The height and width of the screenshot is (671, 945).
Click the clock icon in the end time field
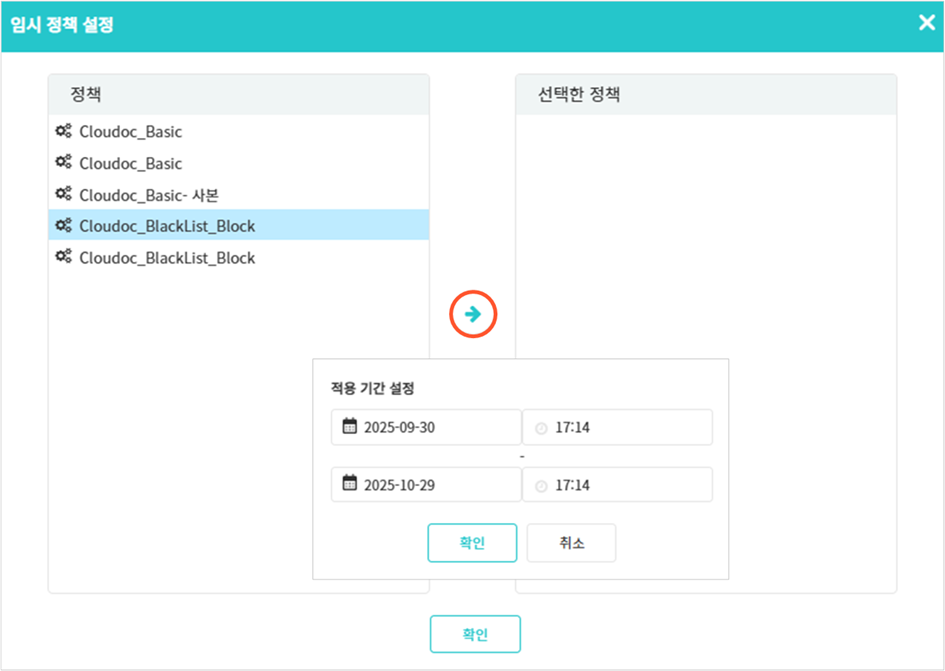(x=541, y=486)
